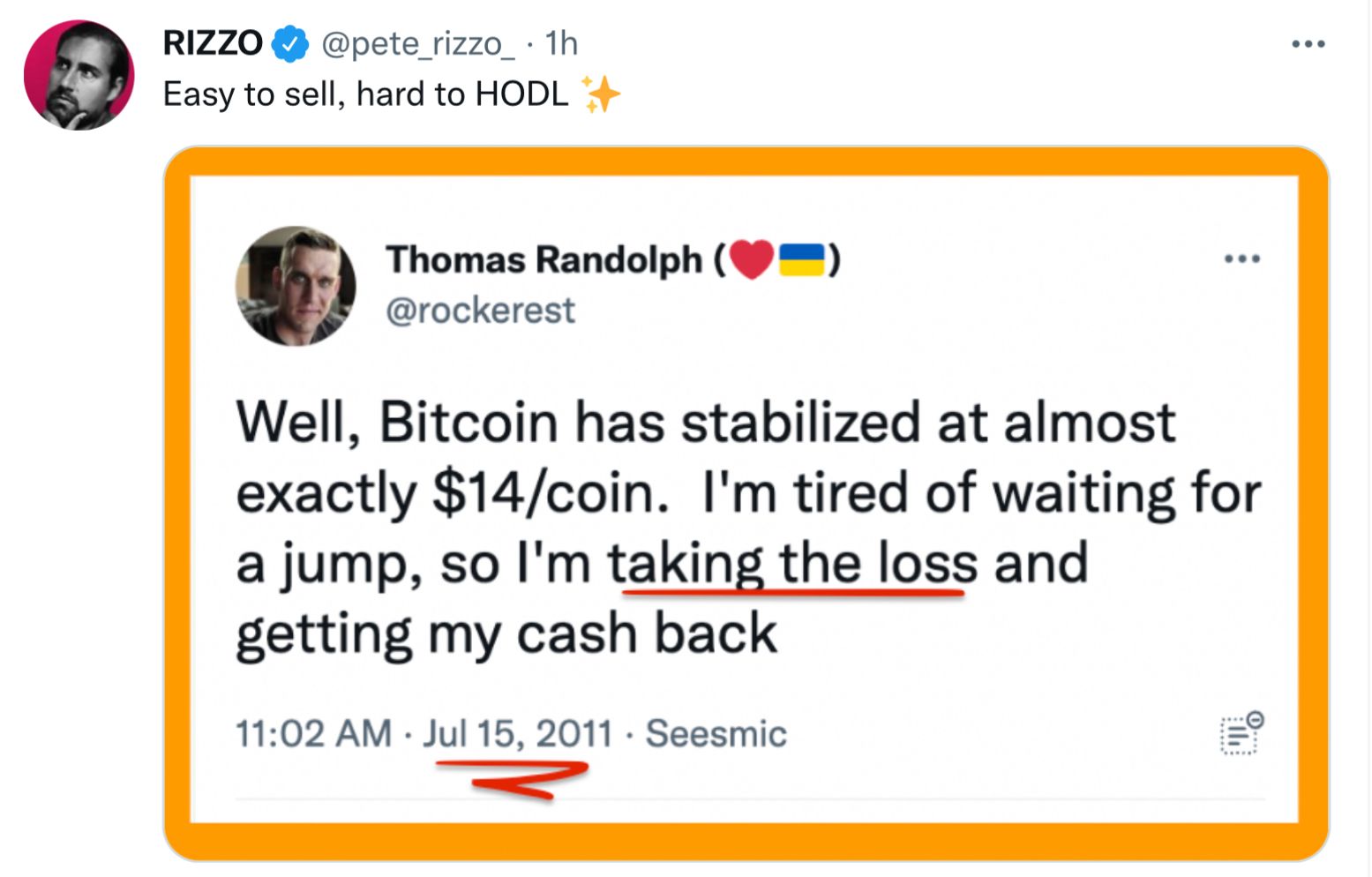Click Thomas Randolph's profile picture

[x=297, y=285]
